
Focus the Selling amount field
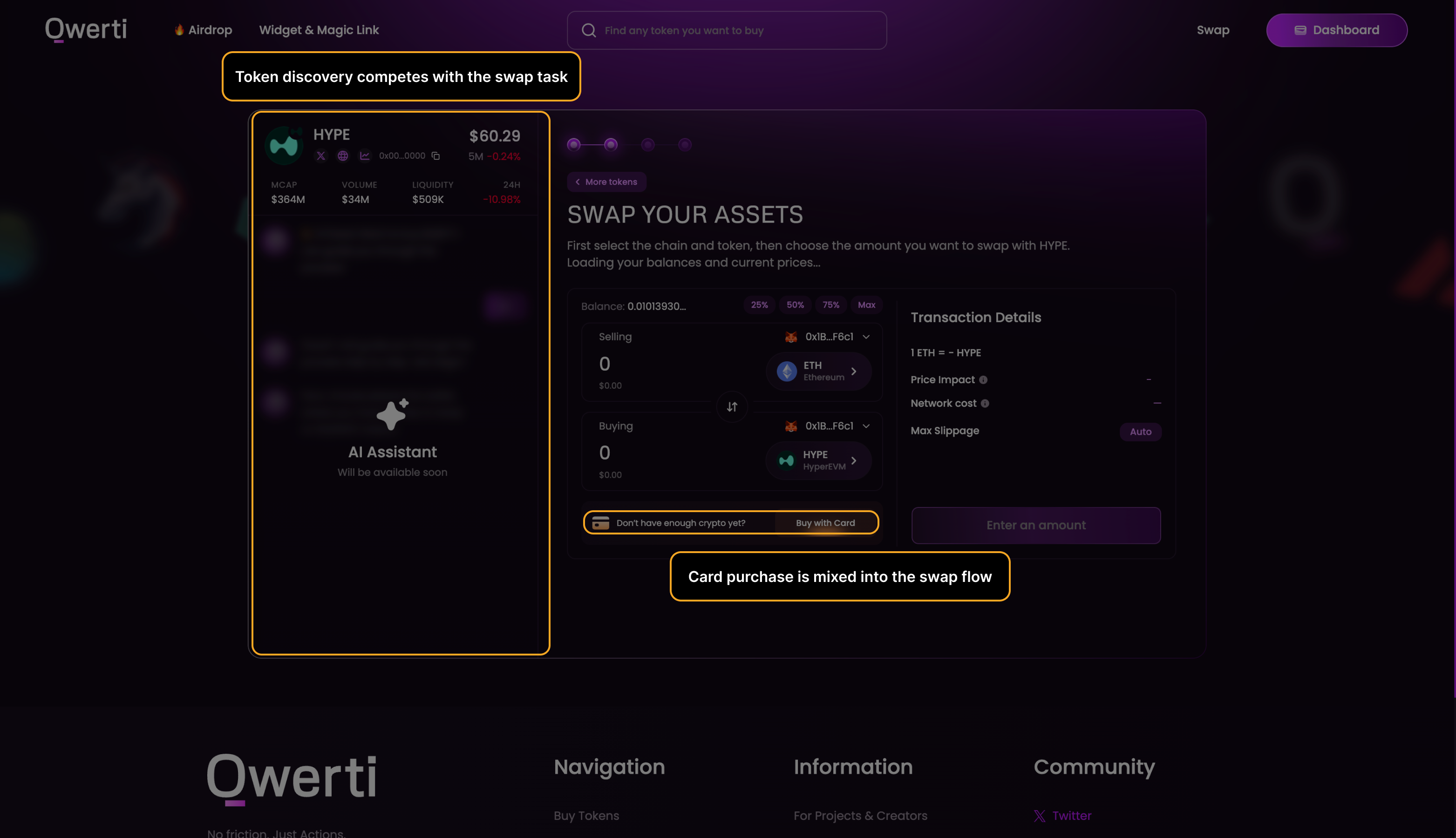point(605,364)
